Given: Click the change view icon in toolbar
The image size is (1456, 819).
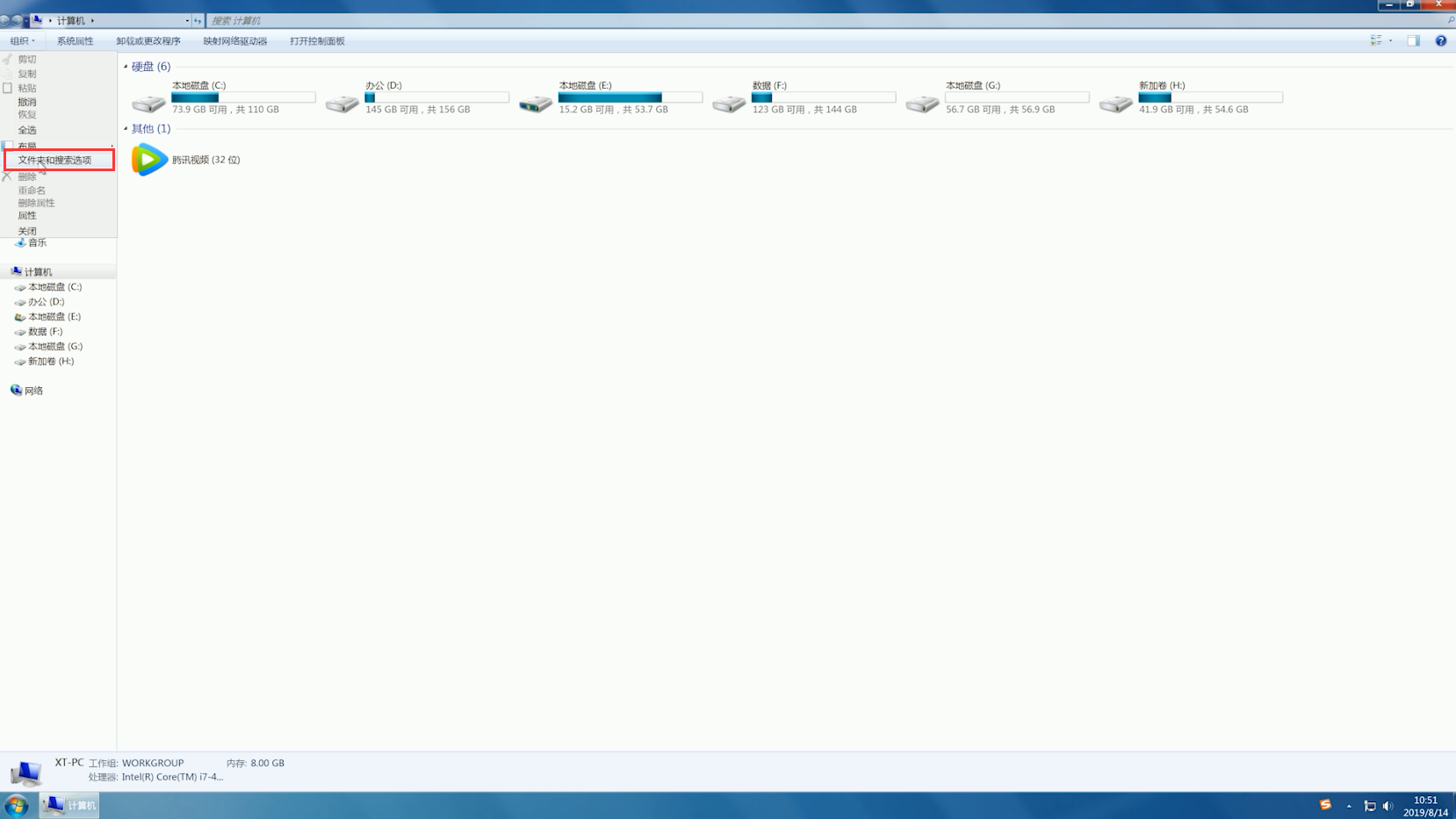Looking at the screenshot, I should 1376,40.
